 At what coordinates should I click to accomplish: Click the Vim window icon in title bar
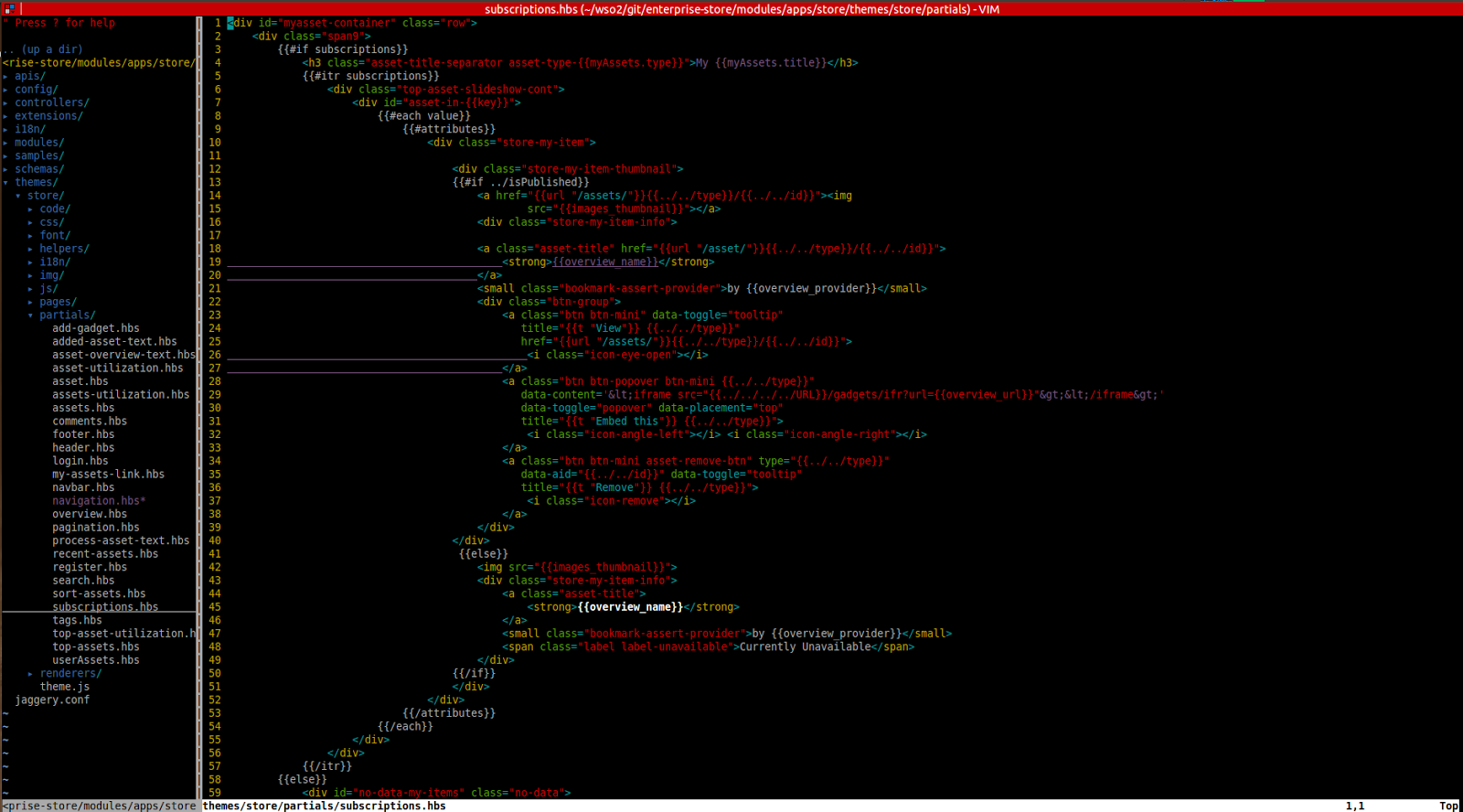(9, 8)
